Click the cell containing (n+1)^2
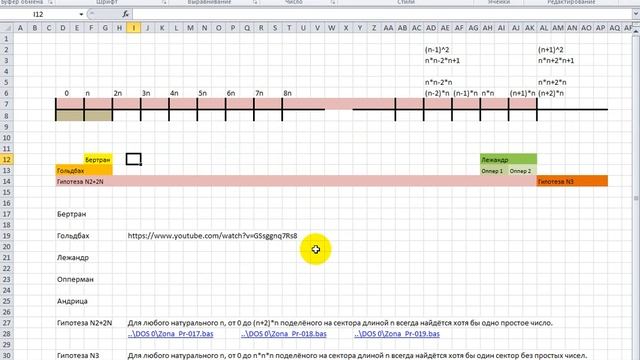Screen dimensions: 640x360 (x=550, y=50)
